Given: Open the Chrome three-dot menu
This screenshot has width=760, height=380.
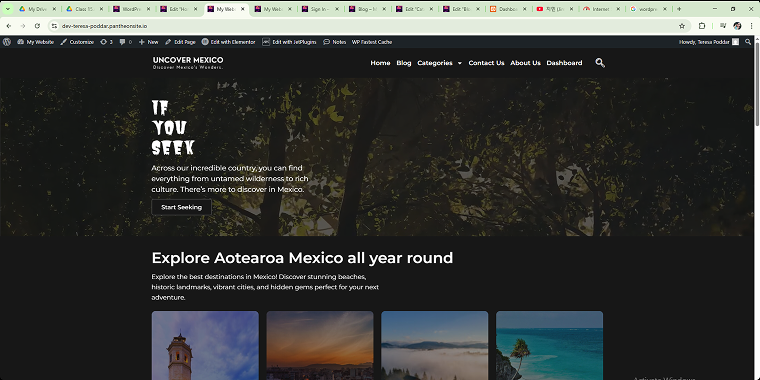Looking at the screenshot, I should (752, 26).
